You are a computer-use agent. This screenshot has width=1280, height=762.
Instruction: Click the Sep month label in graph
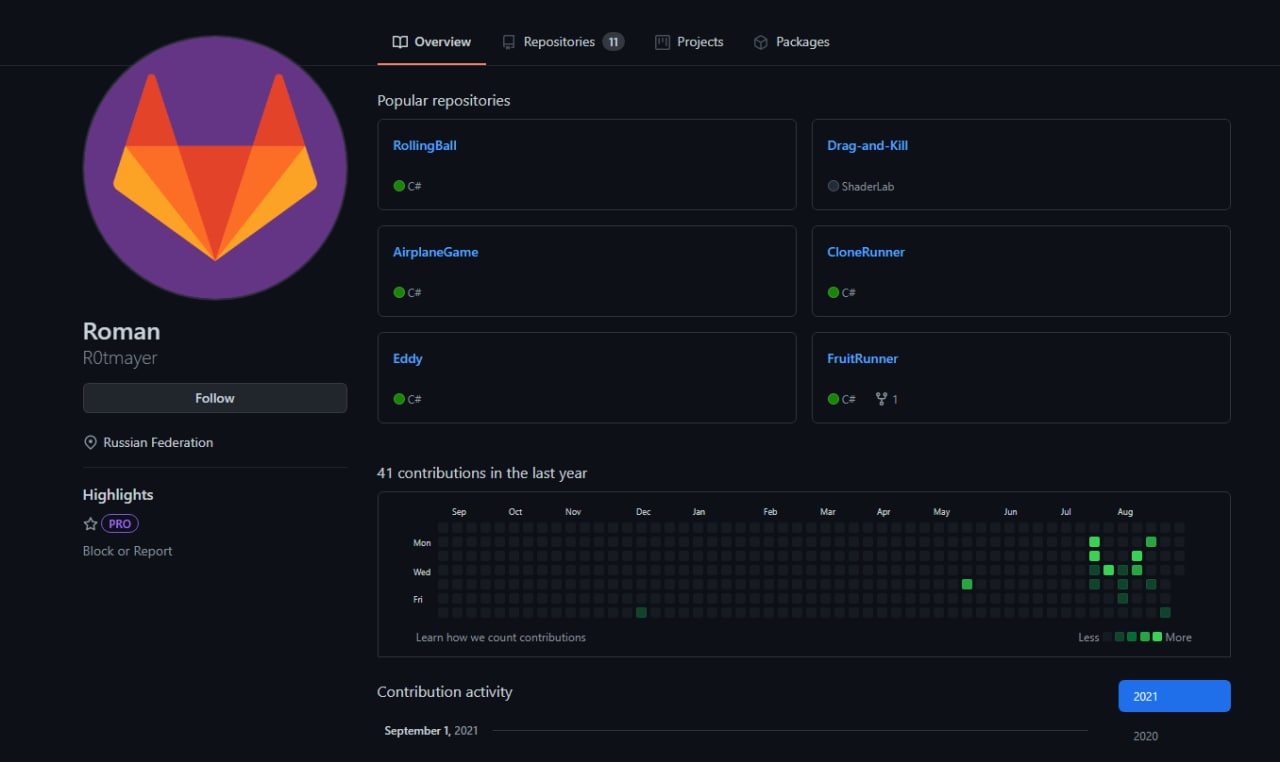459,512
